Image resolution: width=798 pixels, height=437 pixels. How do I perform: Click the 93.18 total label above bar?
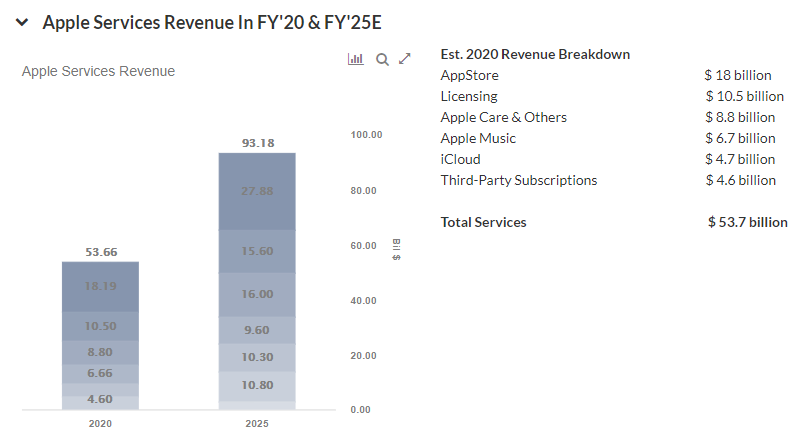pos(257,143)
